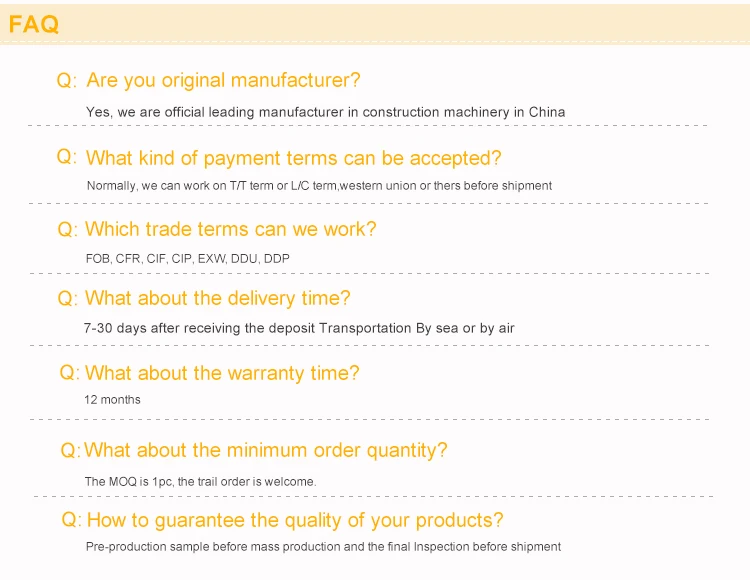Image resolution: width=750 pixels, height=580 pixels.
Task: Click the Q: marker before quality guarantee
Action: coord(72,520)
